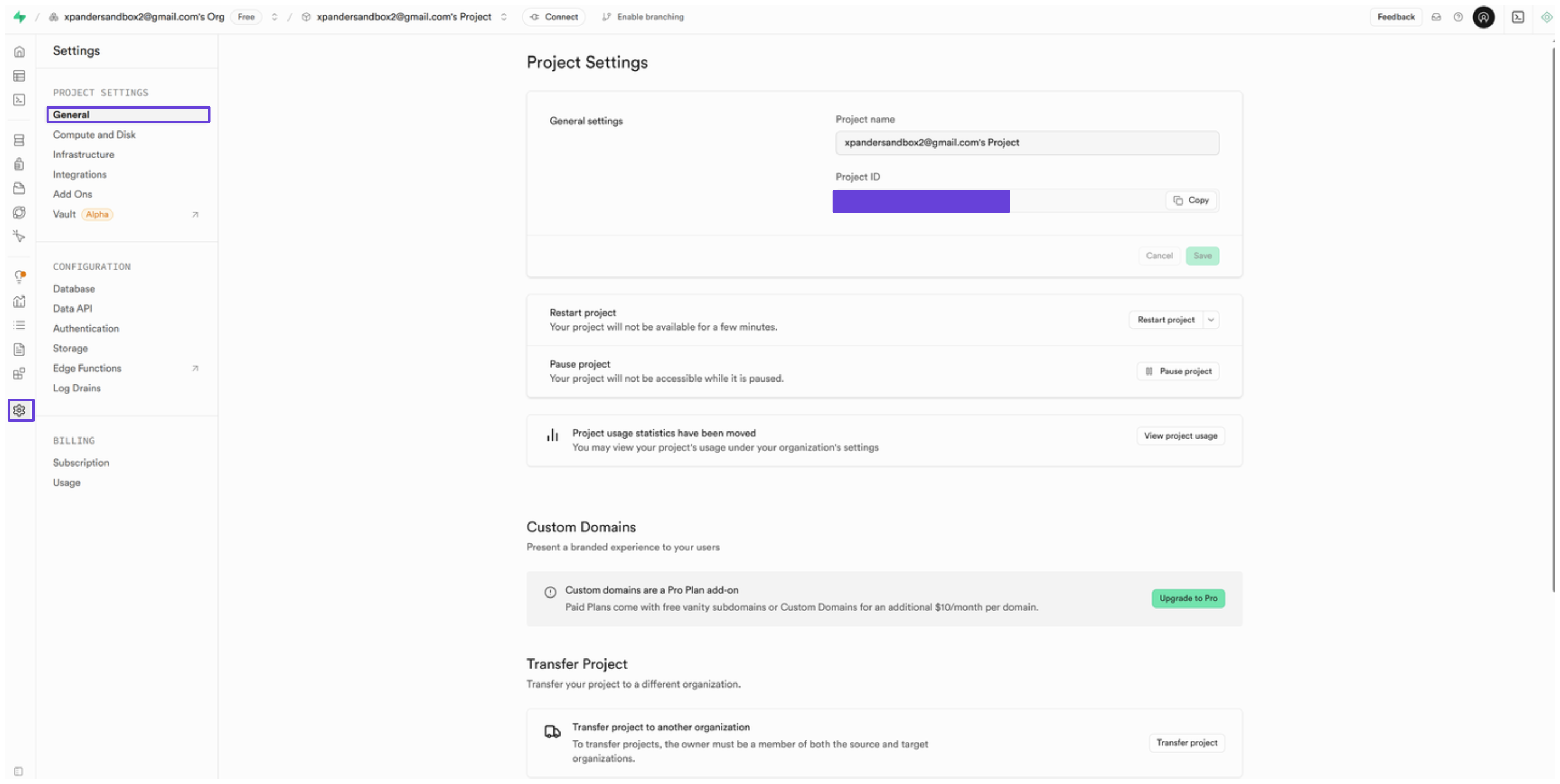Open the Authentication lock icon

pos(19,164)
